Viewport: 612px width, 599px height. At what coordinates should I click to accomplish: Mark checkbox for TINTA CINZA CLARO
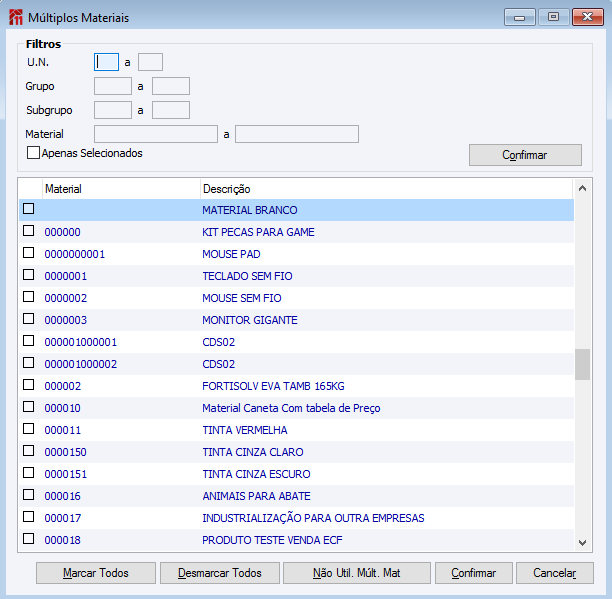[x=28, y=451]
